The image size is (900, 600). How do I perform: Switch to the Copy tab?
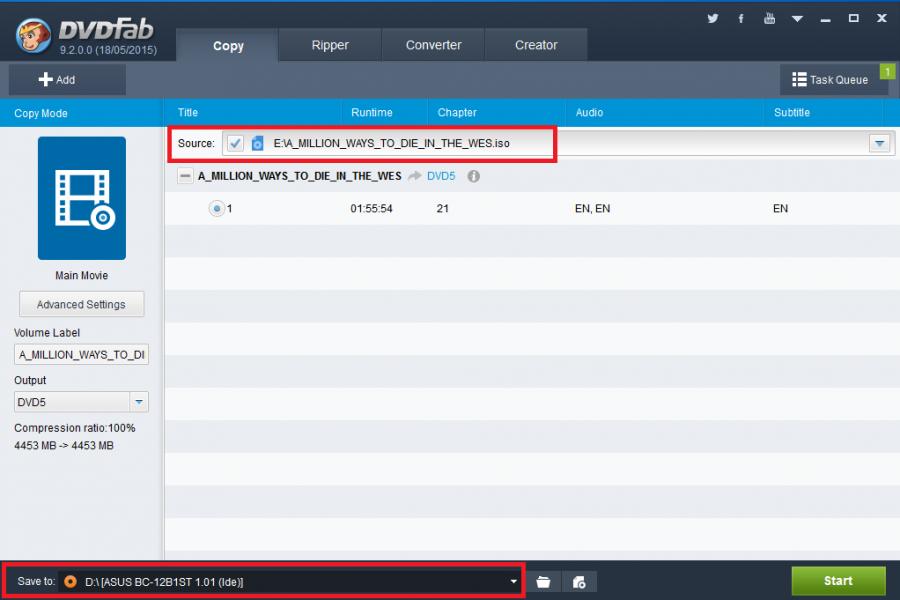click(x=228, y=45)
